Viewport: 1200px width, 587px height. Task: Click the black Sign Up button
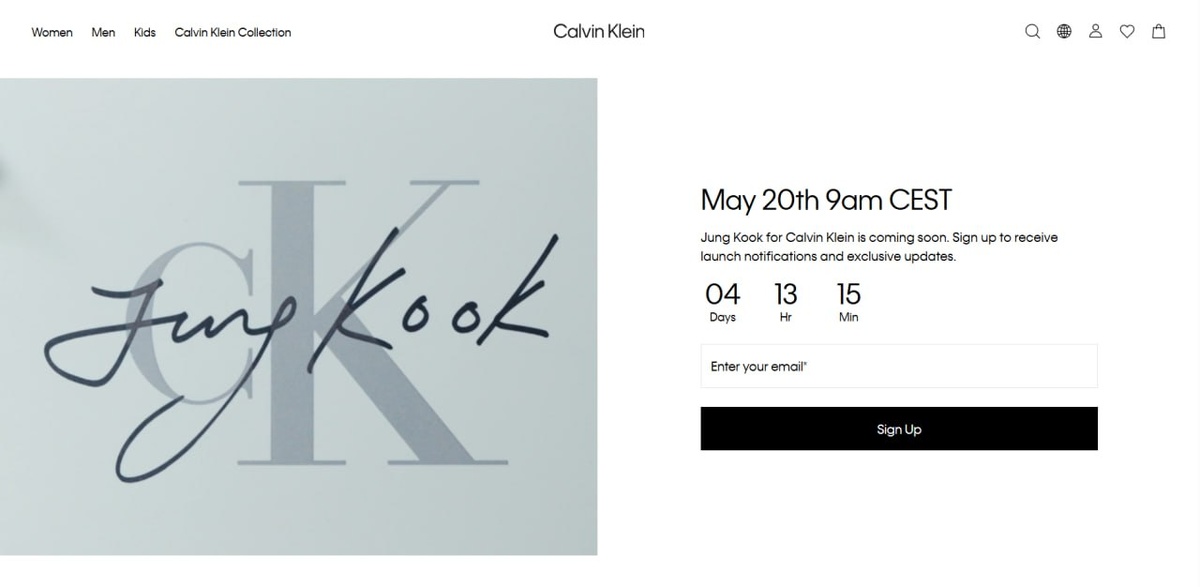pyautogui.click(x=899, y=429)
